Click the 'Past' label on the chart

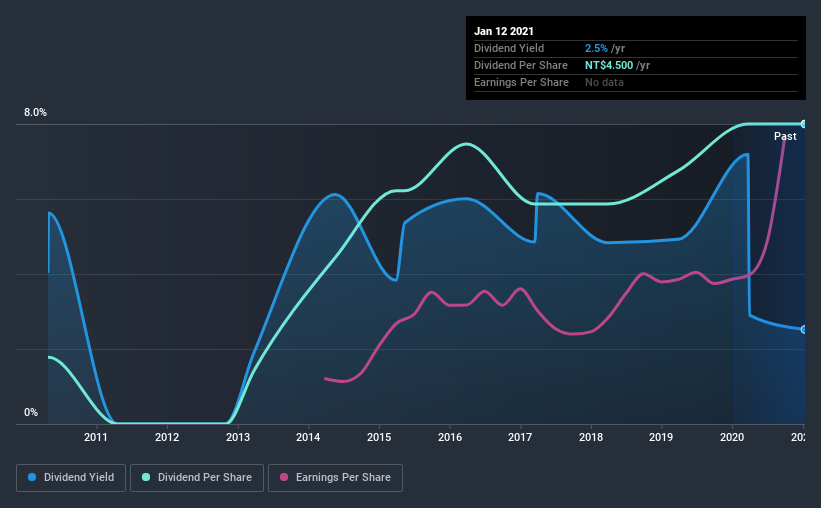point(785,136)
